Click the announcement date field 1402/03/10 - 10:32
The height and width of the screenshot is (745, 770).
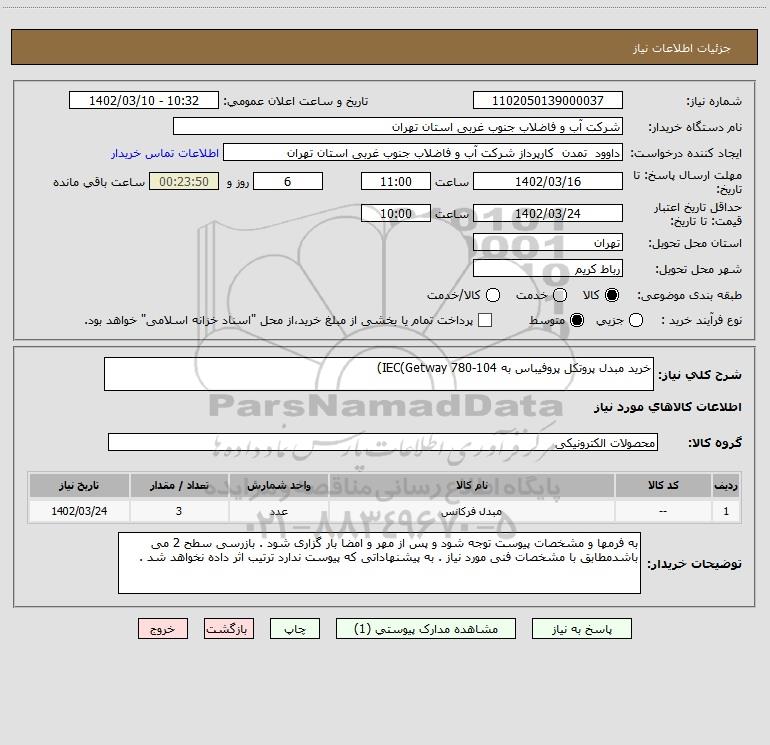(144, 100)
